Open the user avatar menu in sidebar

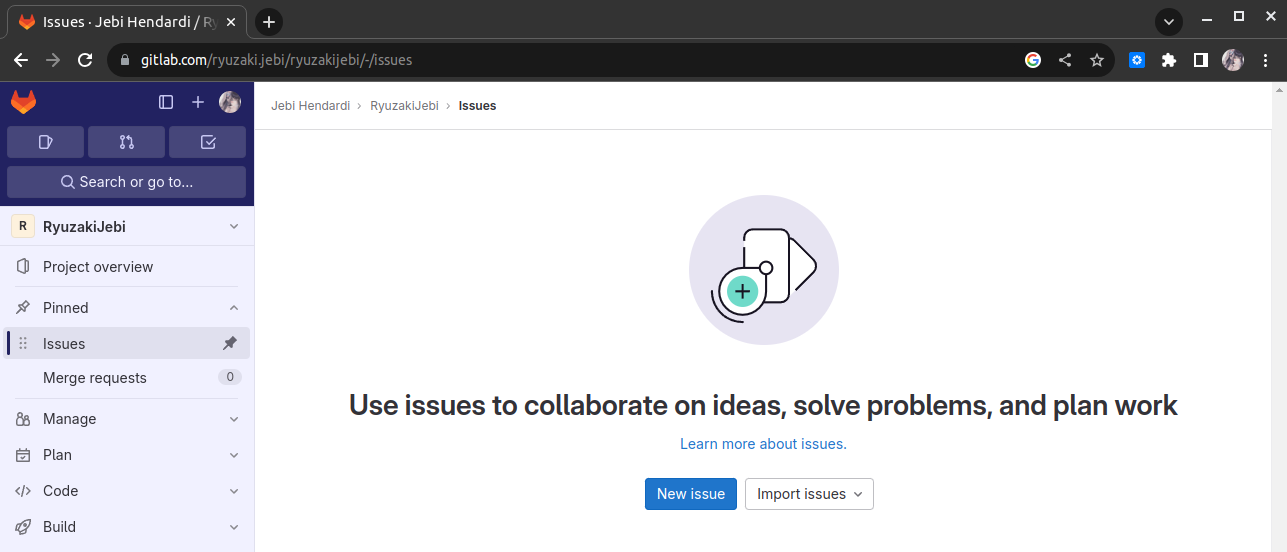(230, 102)
